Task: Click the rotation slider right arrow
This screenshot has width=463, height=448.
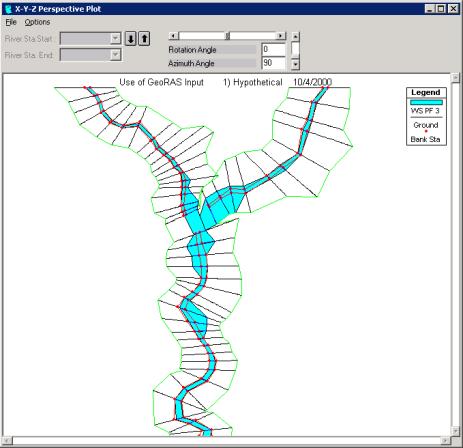Action: [x=281, y=36]
